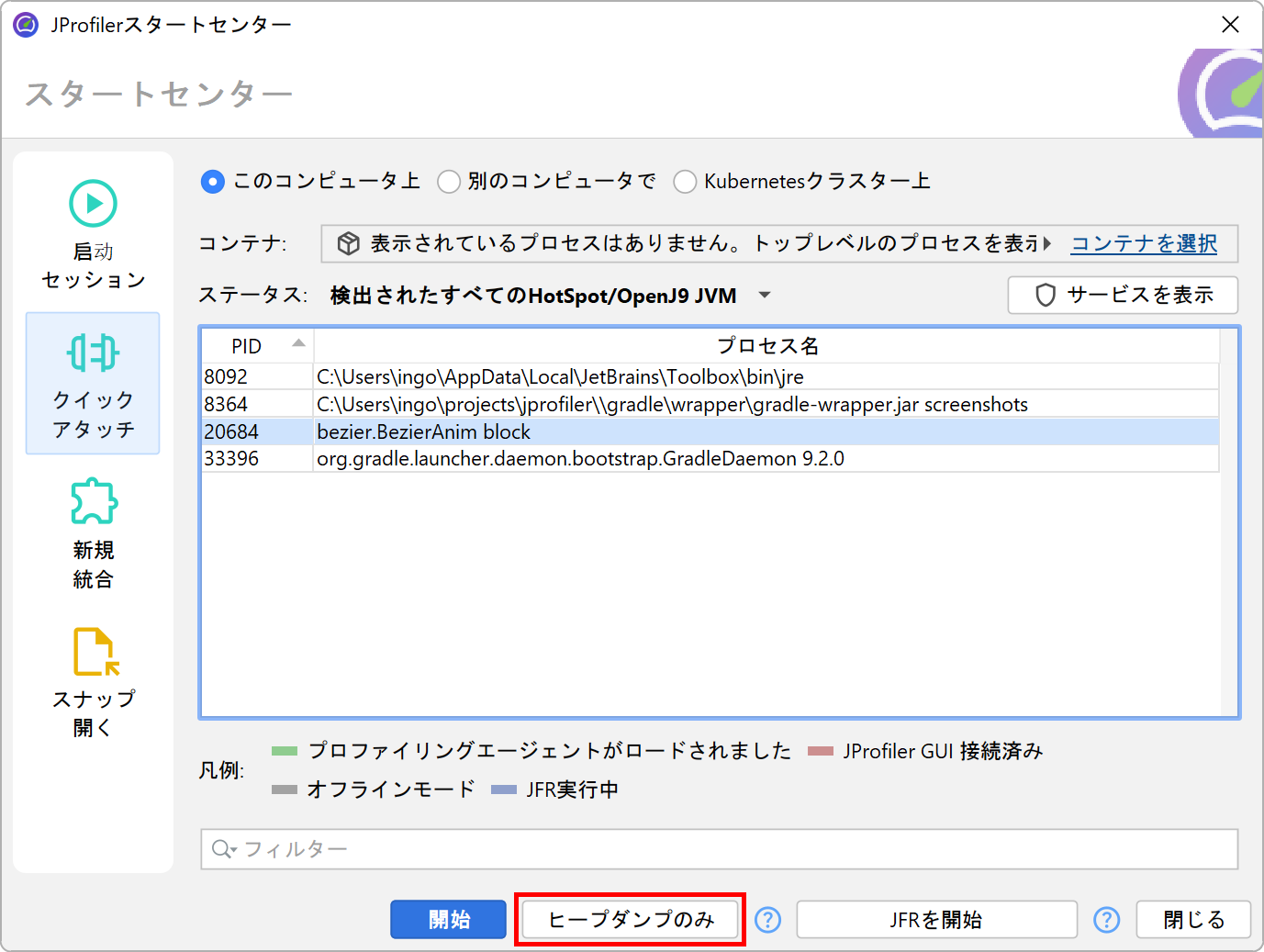Open the ステータス JVM filter dropdown

coord(764,296)
